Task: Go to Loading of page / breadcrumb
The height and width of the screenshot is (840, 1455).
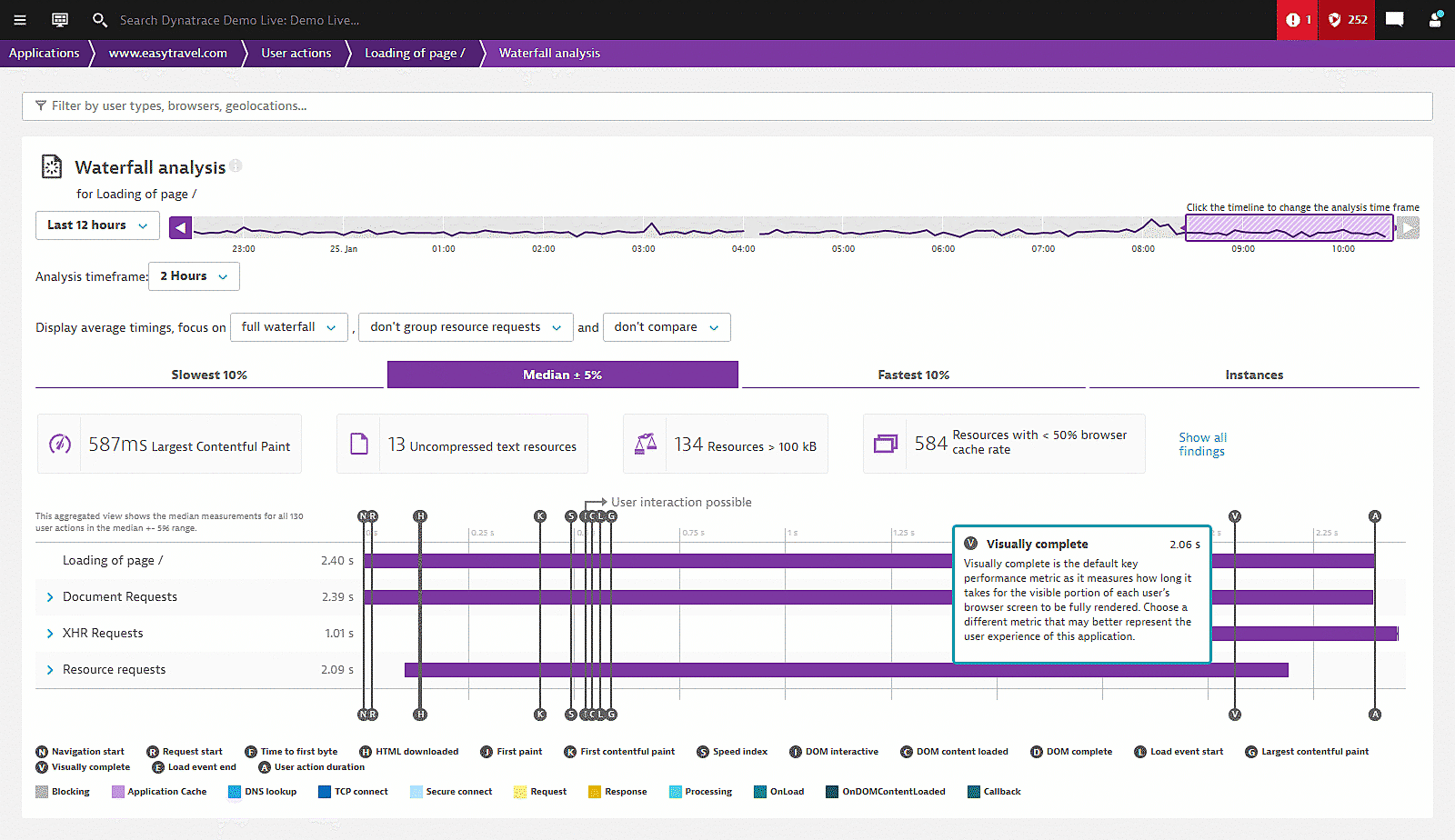Action: click(415, 54)
